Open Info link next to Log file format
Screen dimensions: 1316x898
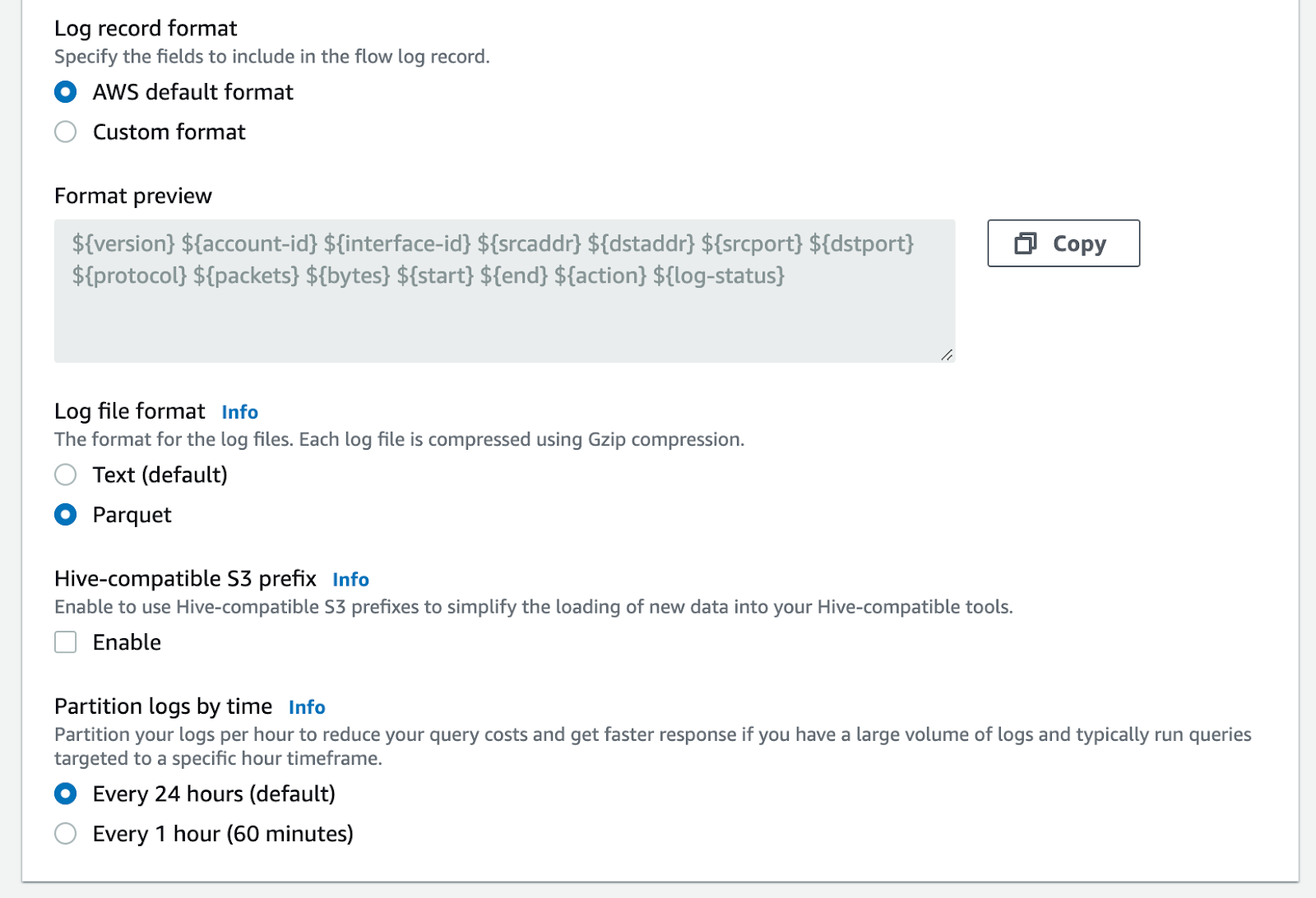[x=239, y=412]
